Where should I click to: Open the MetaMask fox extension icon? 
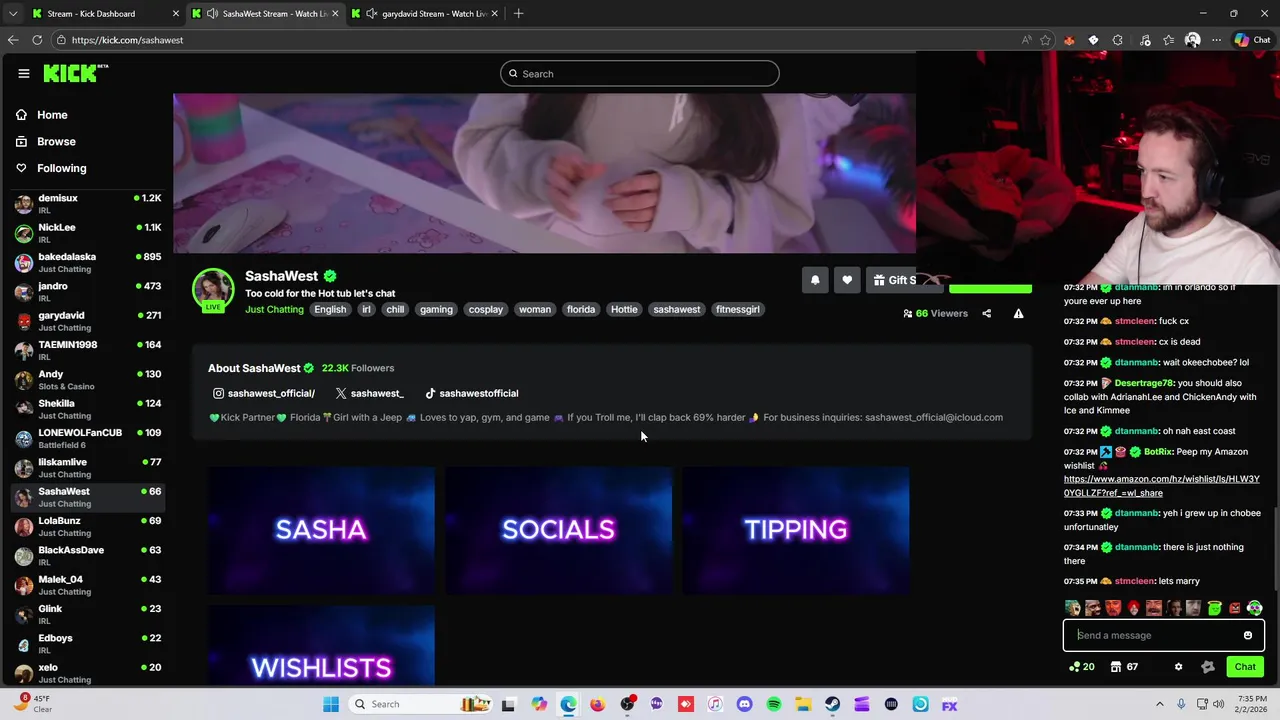tap(1069, 40)
